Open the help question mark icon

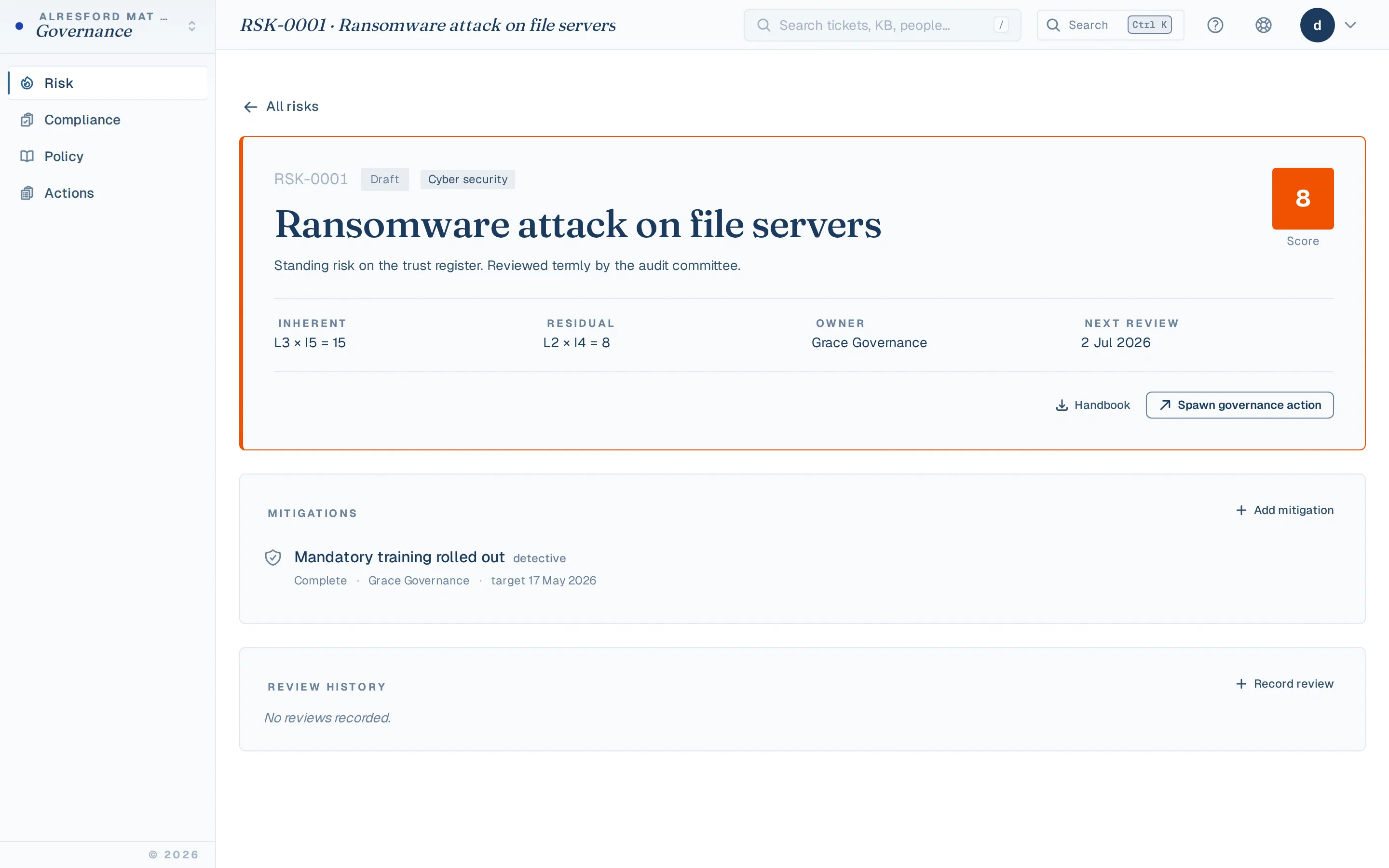pos(1215,25)
